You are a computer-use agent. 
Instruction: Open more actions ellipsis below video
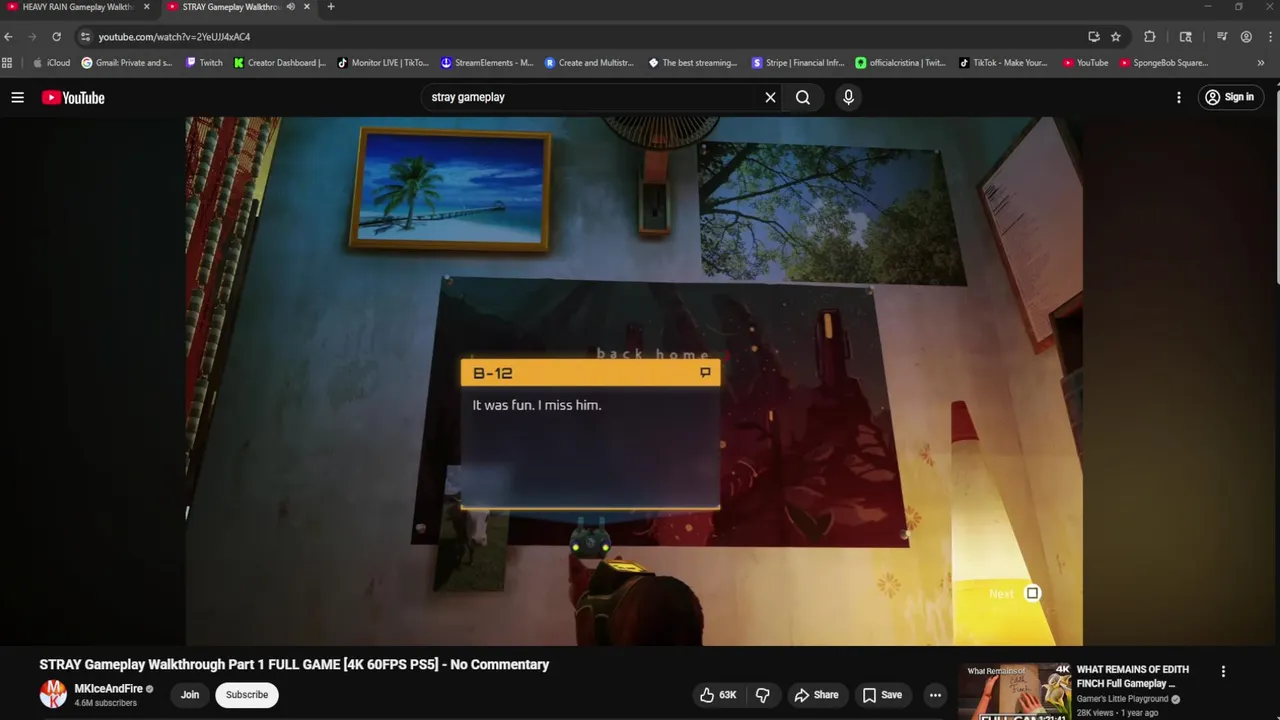point(935,695)
